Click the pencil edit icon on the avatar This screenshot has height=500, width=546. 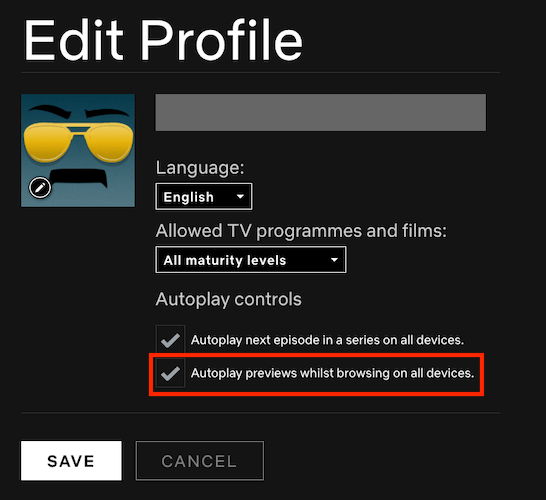pyautogui.click(x=40, y=188)
